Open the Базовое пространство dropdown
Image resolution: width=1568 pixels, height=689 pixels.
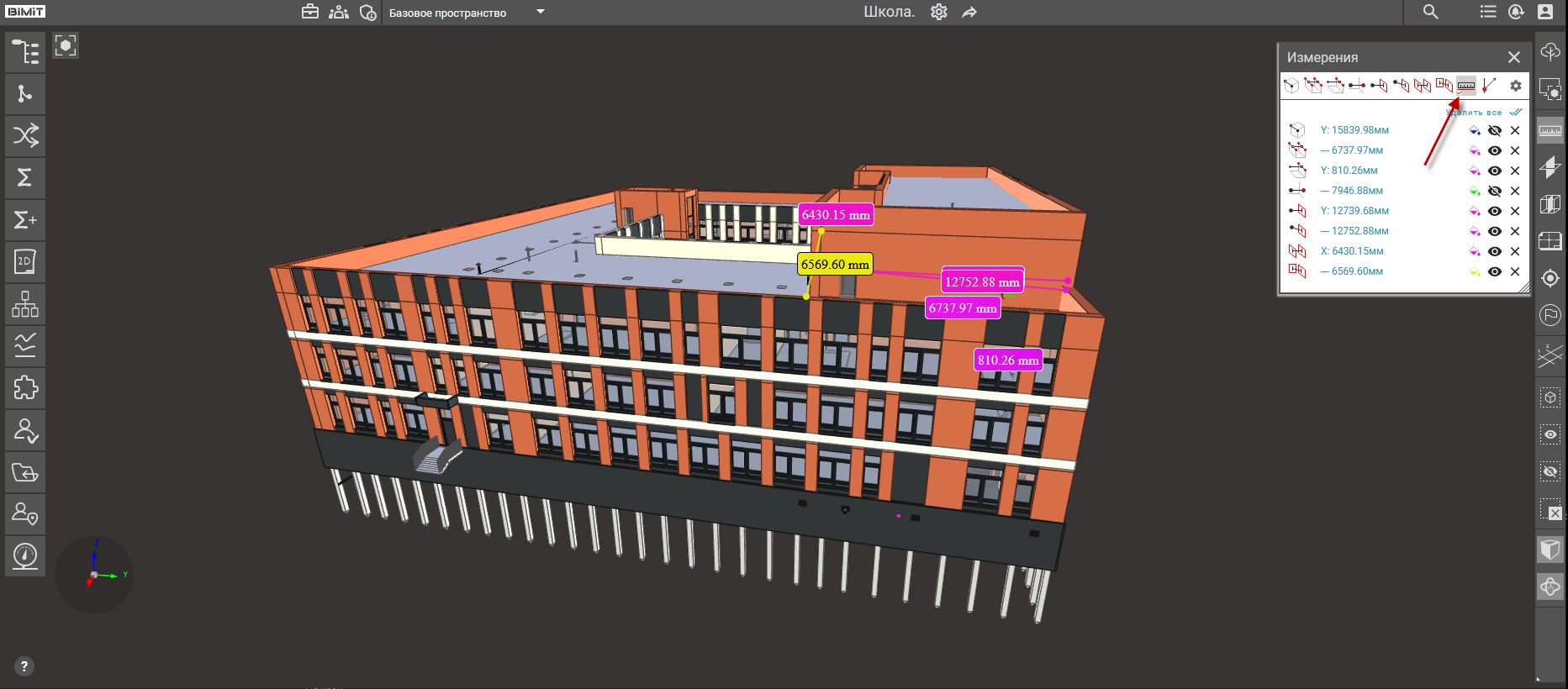pyautogui.click(x=541, y=12)
